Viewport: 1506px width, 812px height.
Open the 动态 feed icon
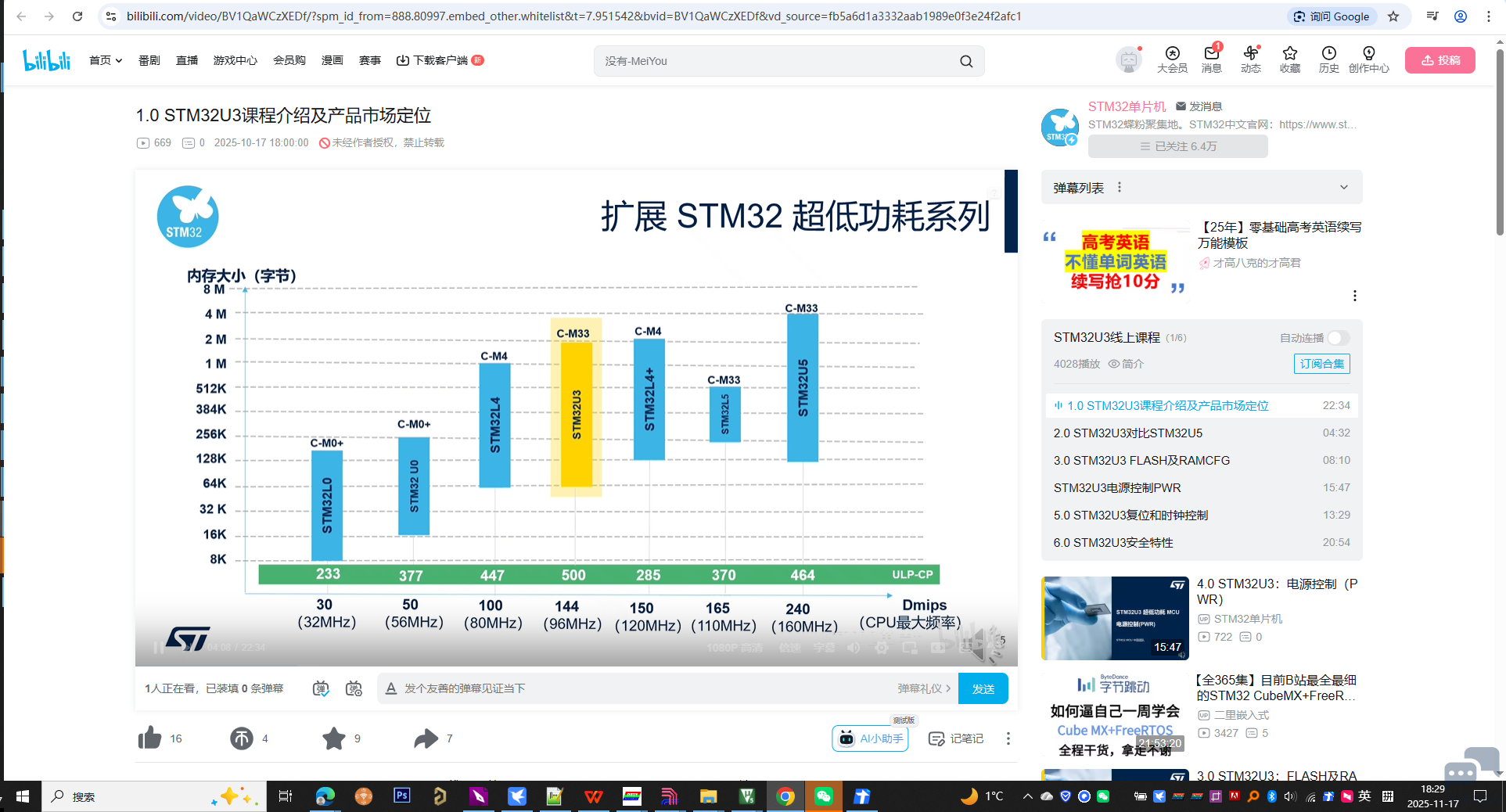(x=1250, y=59)
